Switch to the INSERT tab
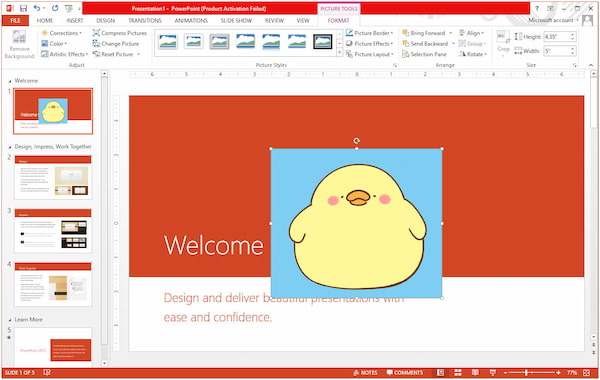This screenshot has width=600, height=380. 75,21
